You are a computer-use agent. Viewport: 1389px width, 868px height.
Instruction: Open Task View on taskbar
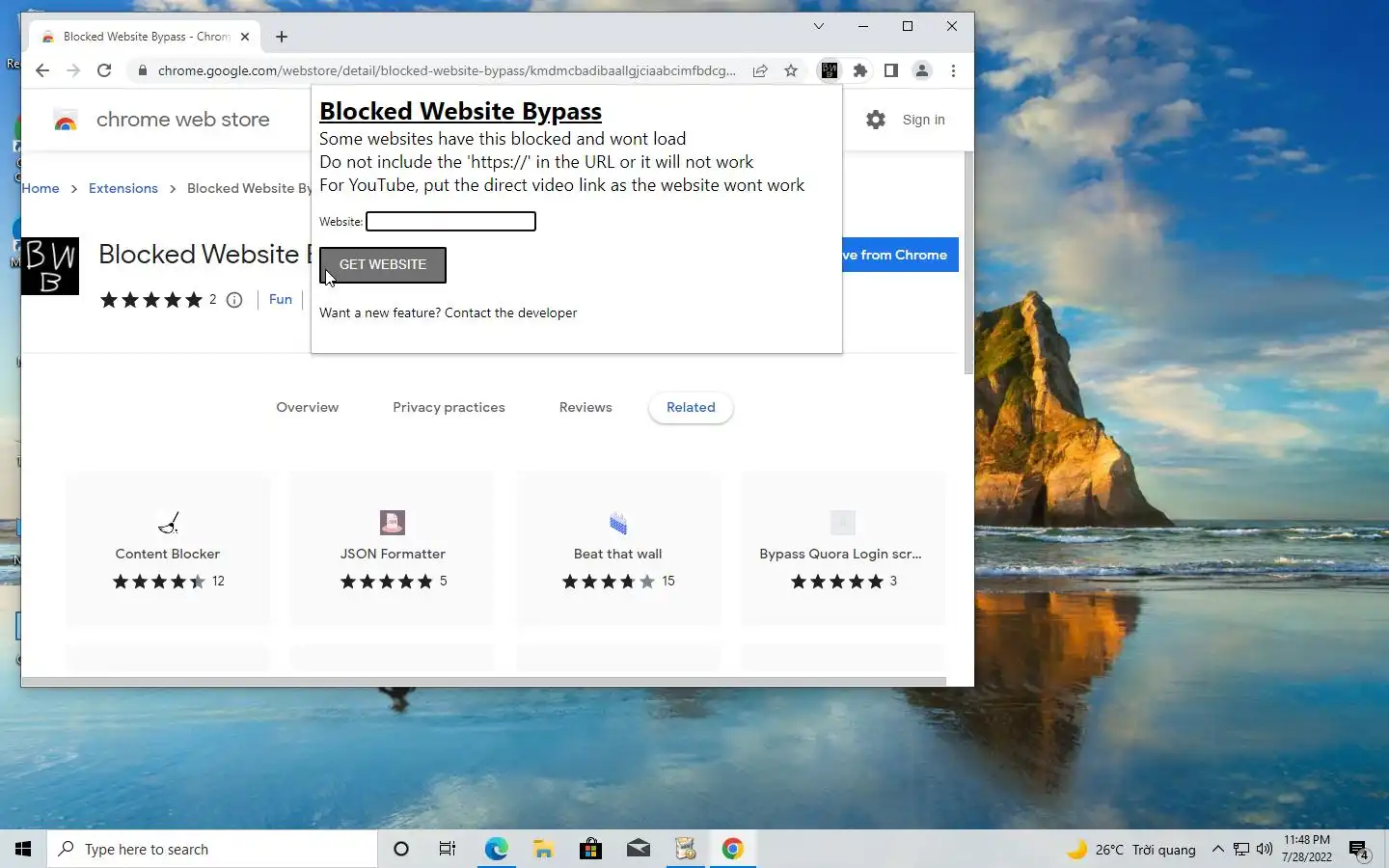point(448,849)
